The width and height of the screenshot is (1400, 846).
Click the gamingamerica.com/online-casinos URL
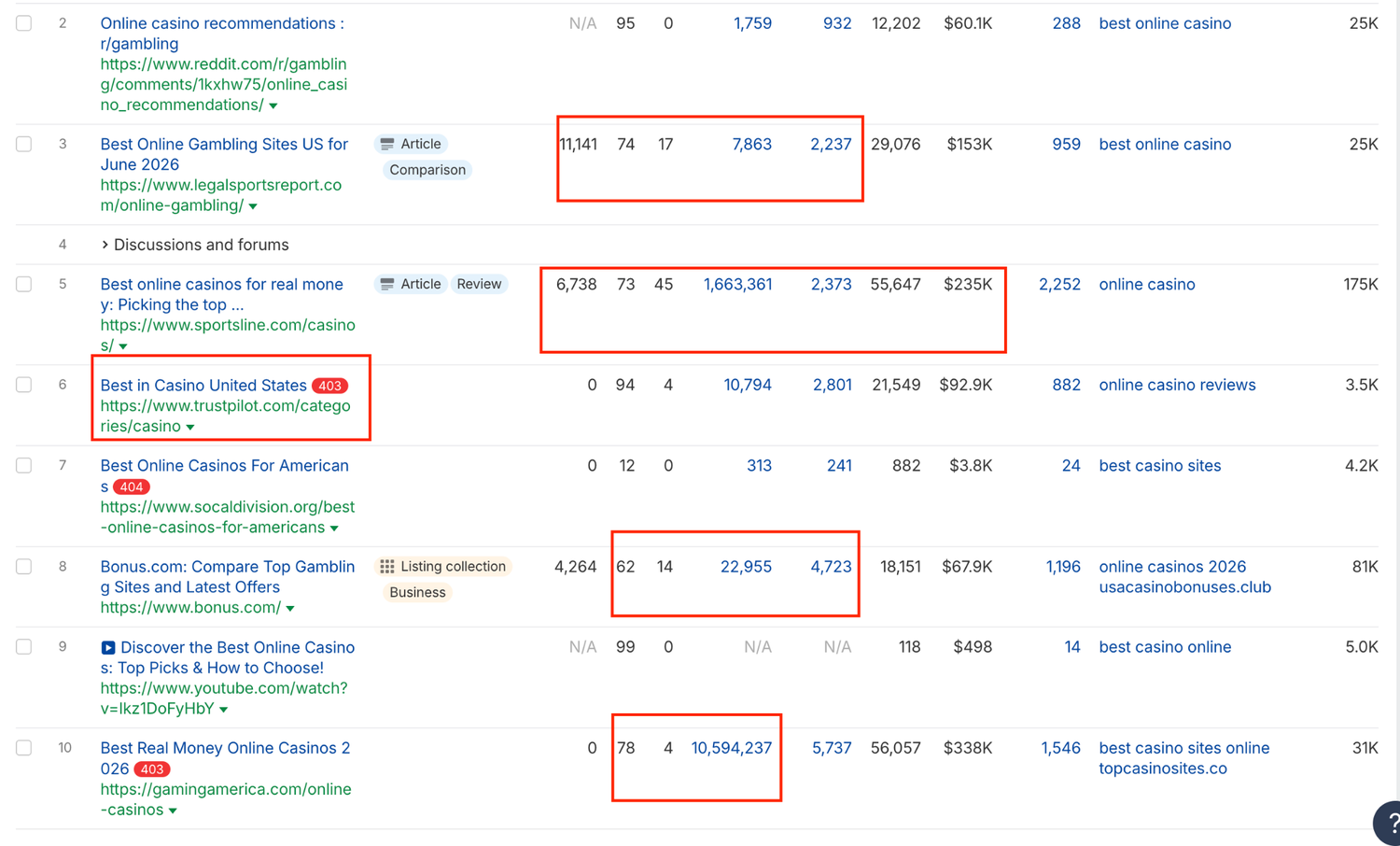click(x=226, y=798)
